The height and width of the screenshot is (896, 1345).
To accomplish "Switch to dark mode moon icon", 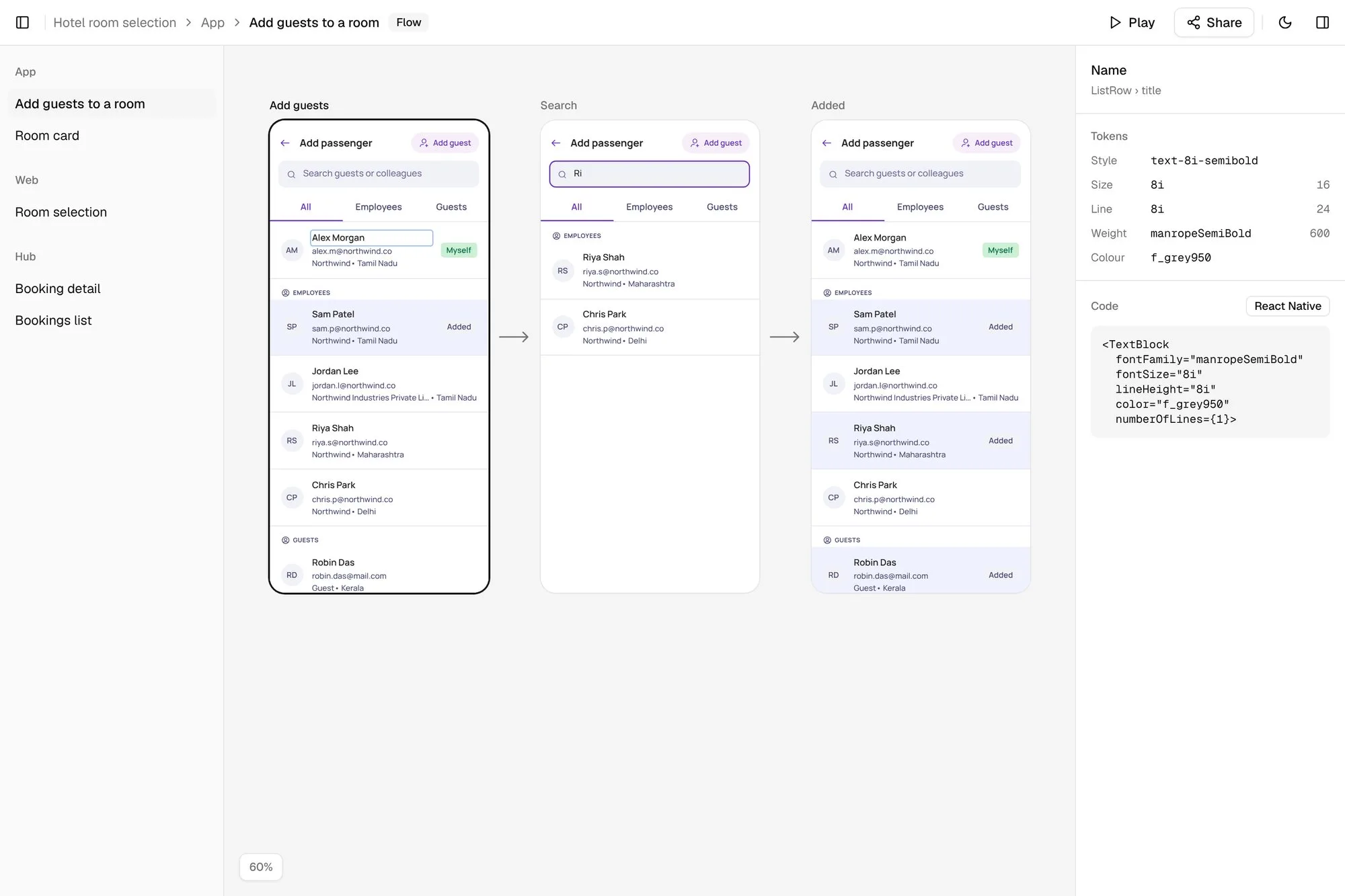I will pos(1285,22).
